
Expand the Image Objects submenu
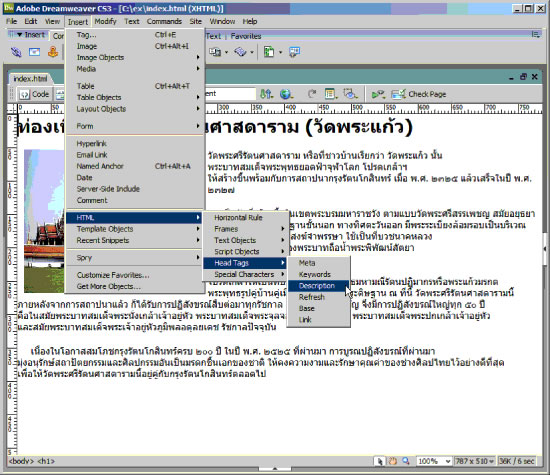[134, 57]
